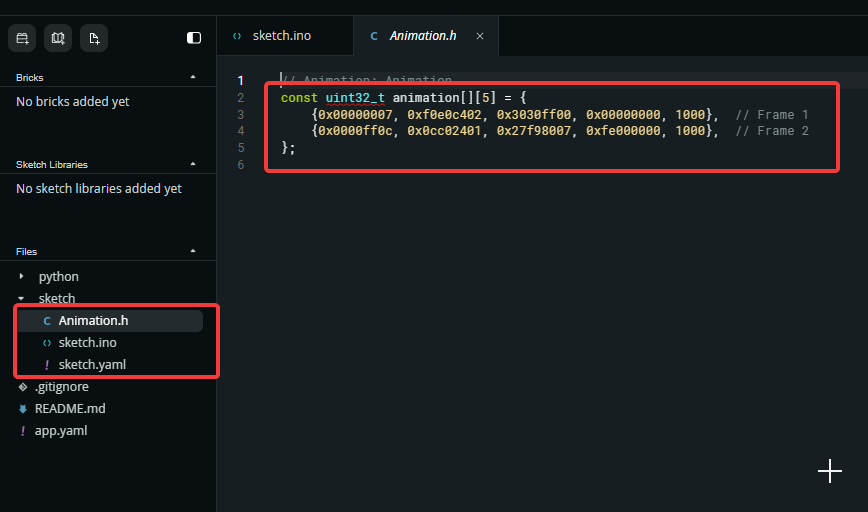
Task: Click the icon on the sketch.ino tab
Action: click(237, 36)
